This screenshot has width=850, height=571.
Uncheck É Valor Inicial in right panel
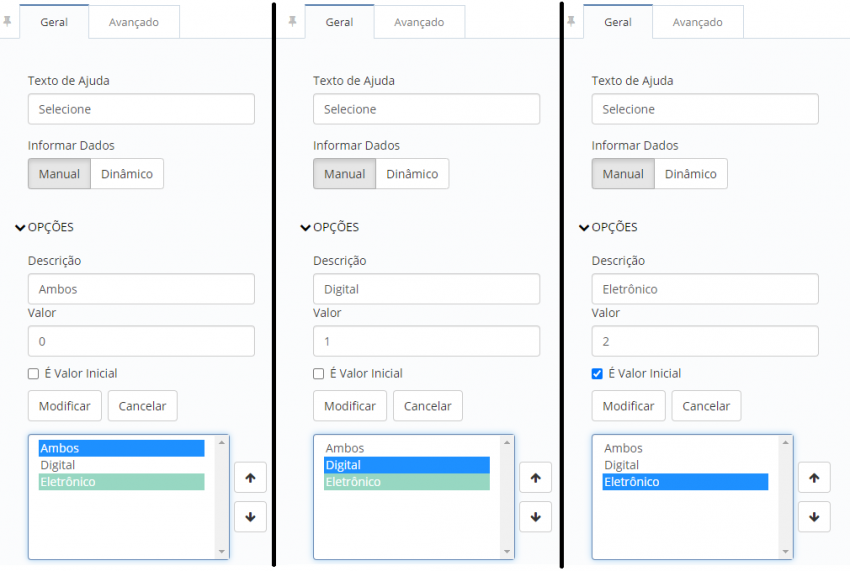click(x=597, y=374)
